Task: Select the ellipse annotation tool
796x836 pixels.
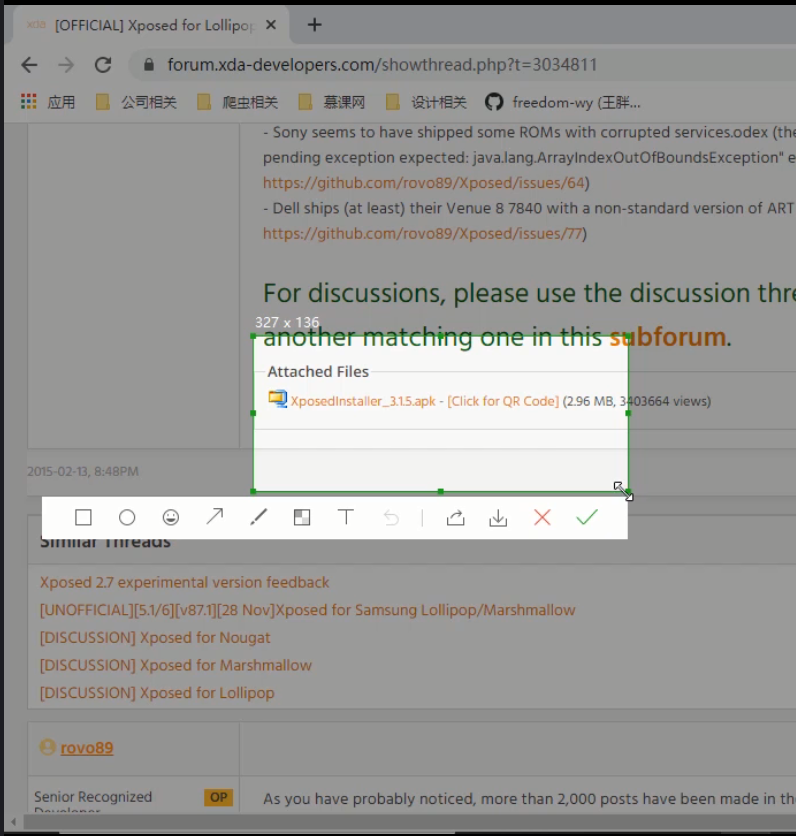Action: 127,517
